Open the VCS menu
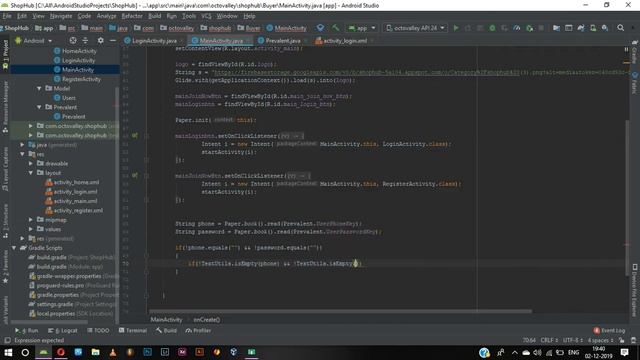 [x=206, y=16]
